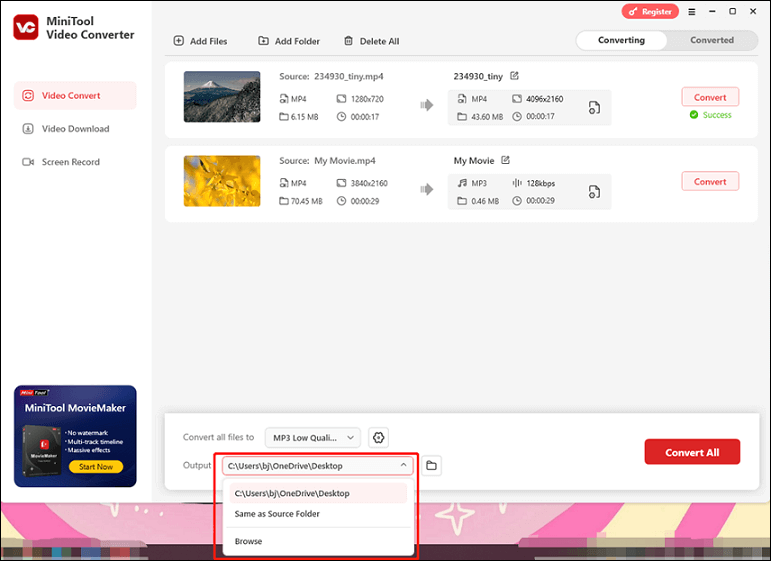
Task: Click the 70.45 MB source size
Action: [x=306, y=201]
